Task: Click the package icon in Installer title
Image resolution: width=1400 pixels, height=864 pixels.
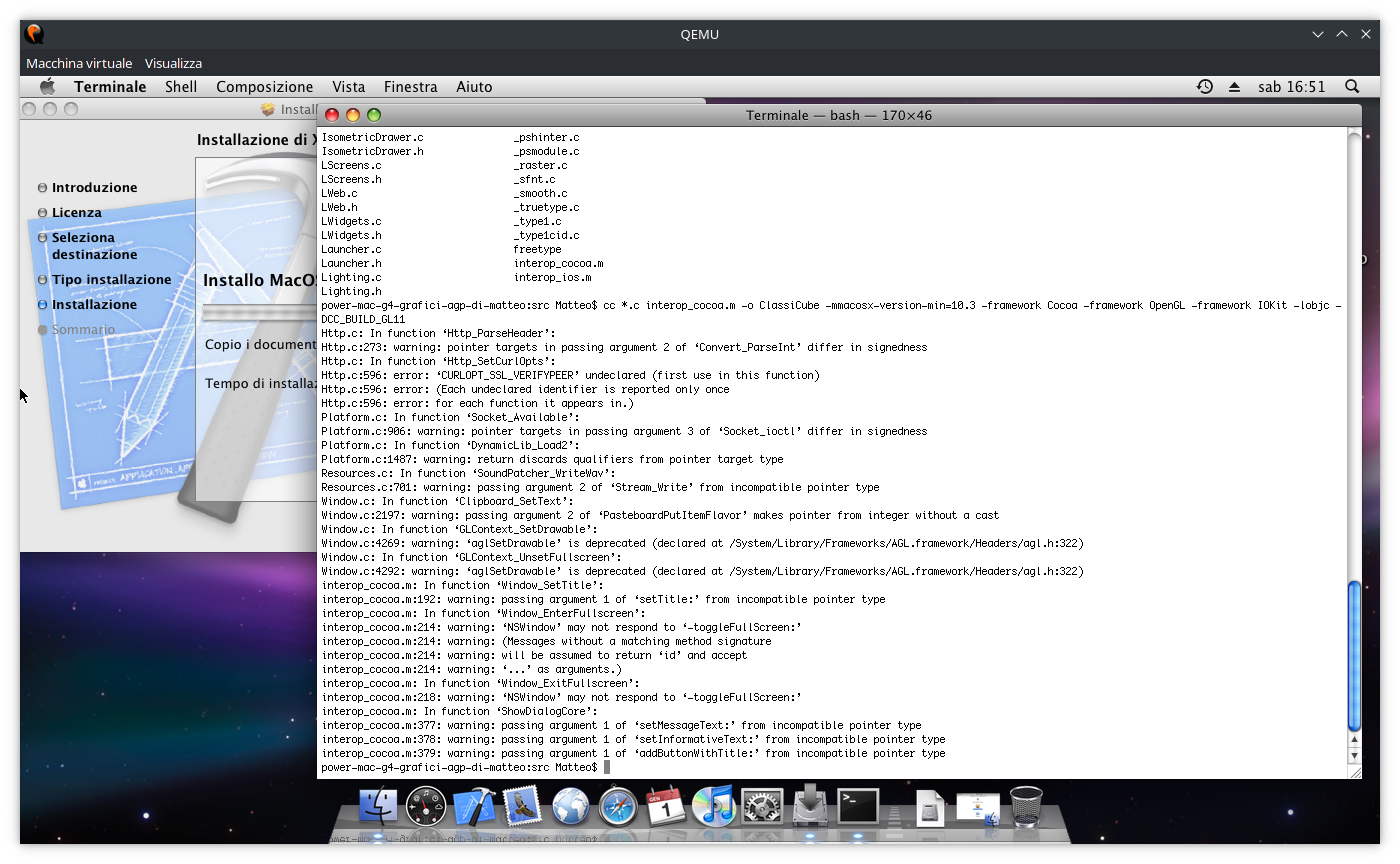Action: (x=268, y=109)
